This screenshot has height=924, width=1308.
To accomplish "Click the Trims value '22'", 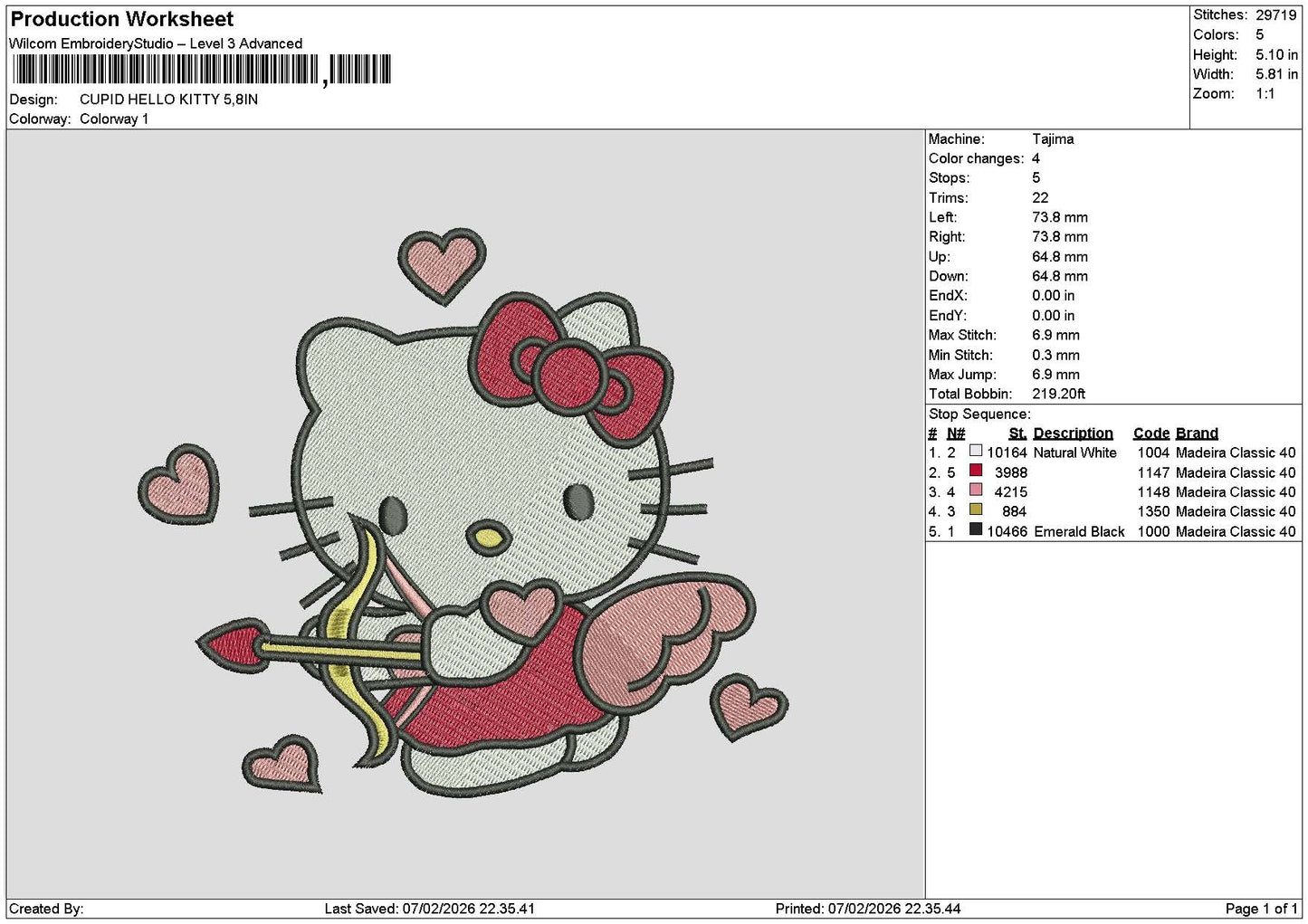I will click(1040, 198).
